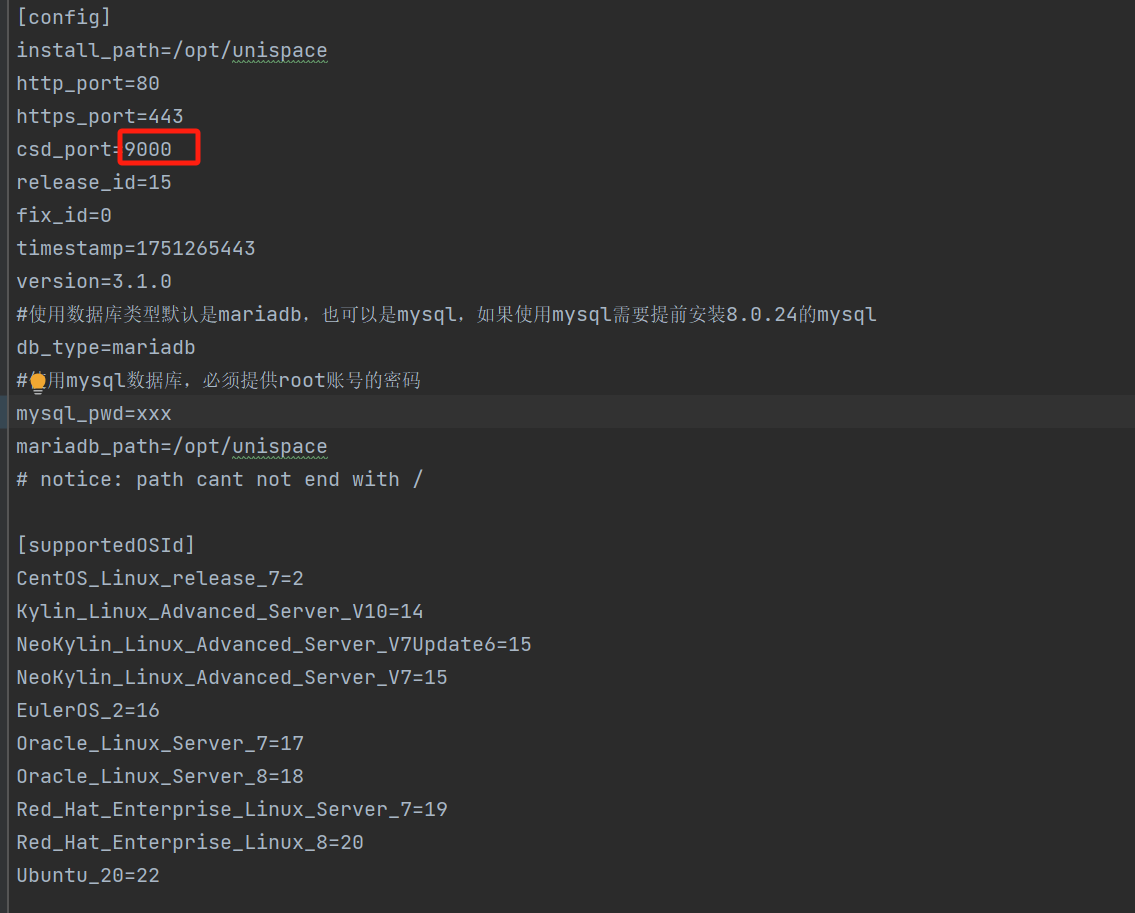Place cursor on version=3.1.0

94,281
